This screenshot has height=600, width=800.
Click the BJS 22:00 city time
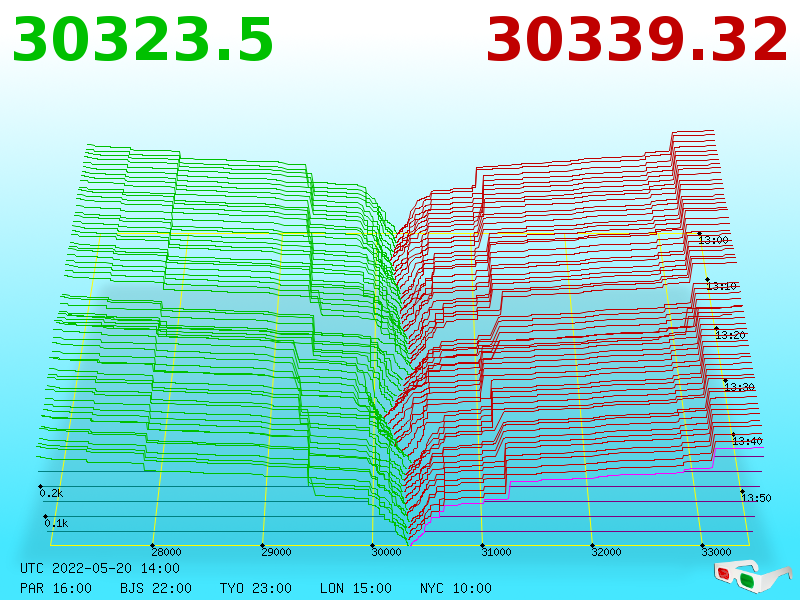coord(156,588)
